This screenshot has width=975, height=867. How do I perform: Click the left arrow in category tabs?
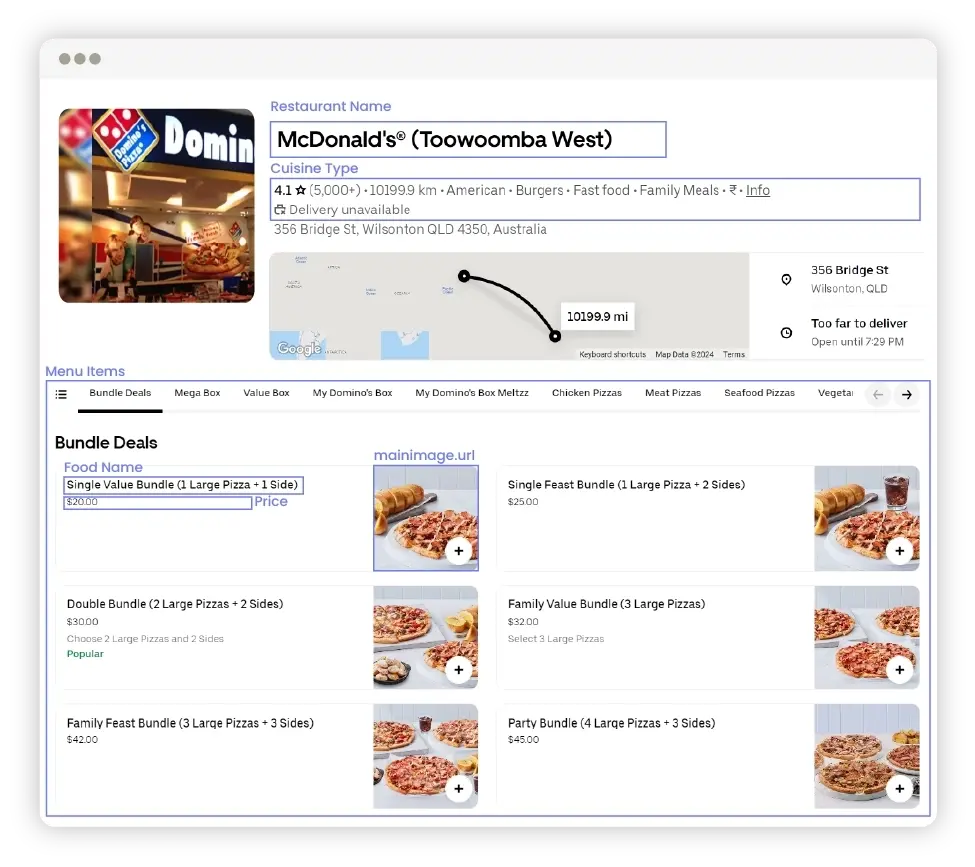pos(878,394)
